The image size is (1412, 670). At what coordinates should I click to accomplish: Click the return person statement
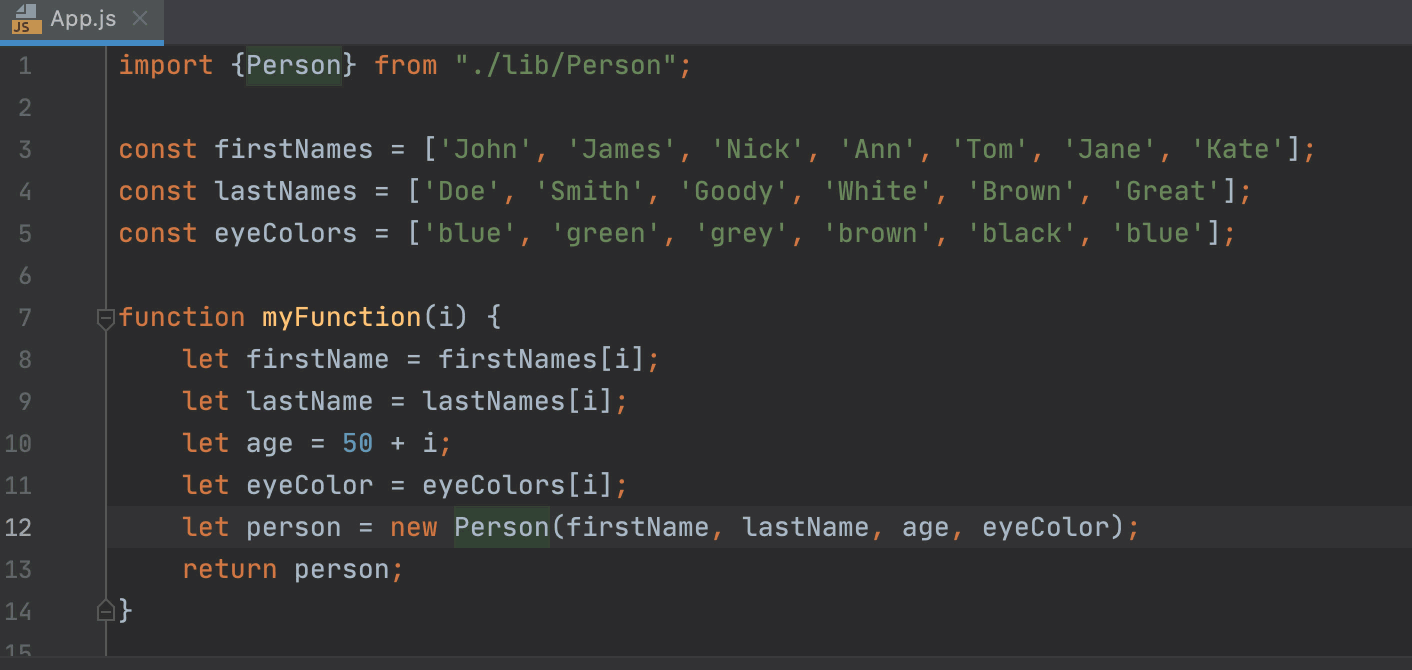pos(292,568)
